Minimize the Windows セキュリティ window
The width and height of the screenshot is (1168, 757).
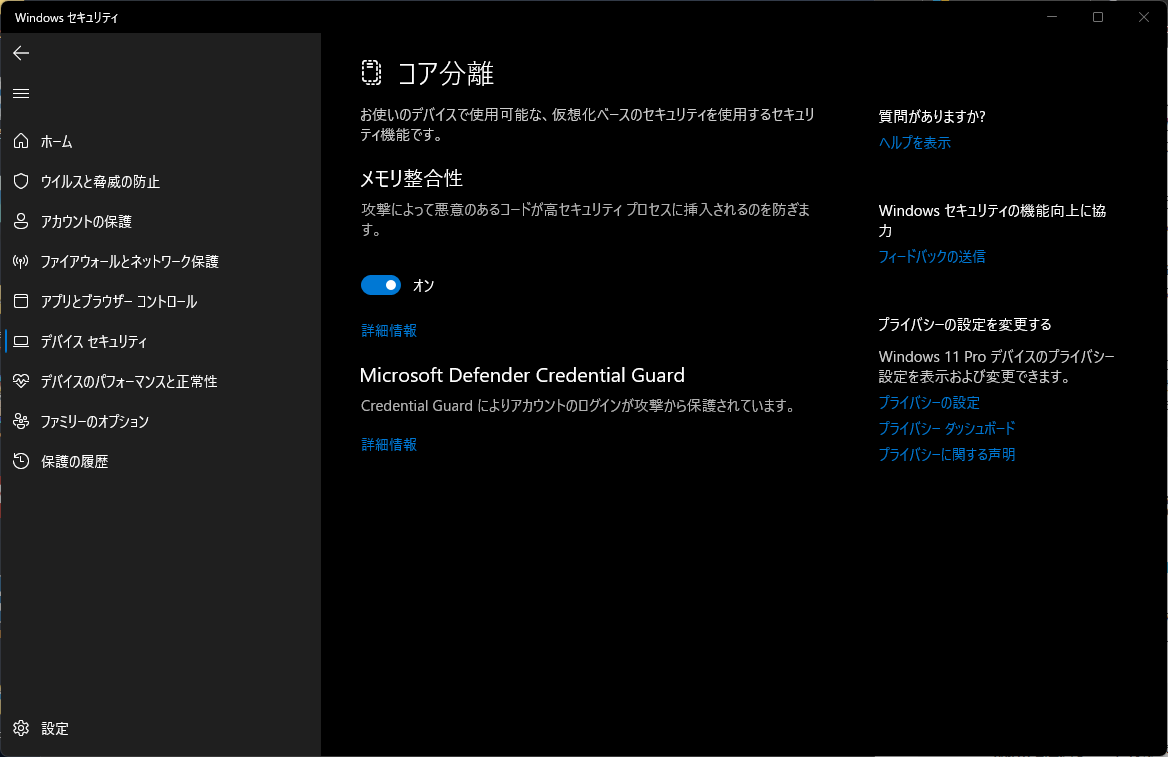[x=1052, y=16]
